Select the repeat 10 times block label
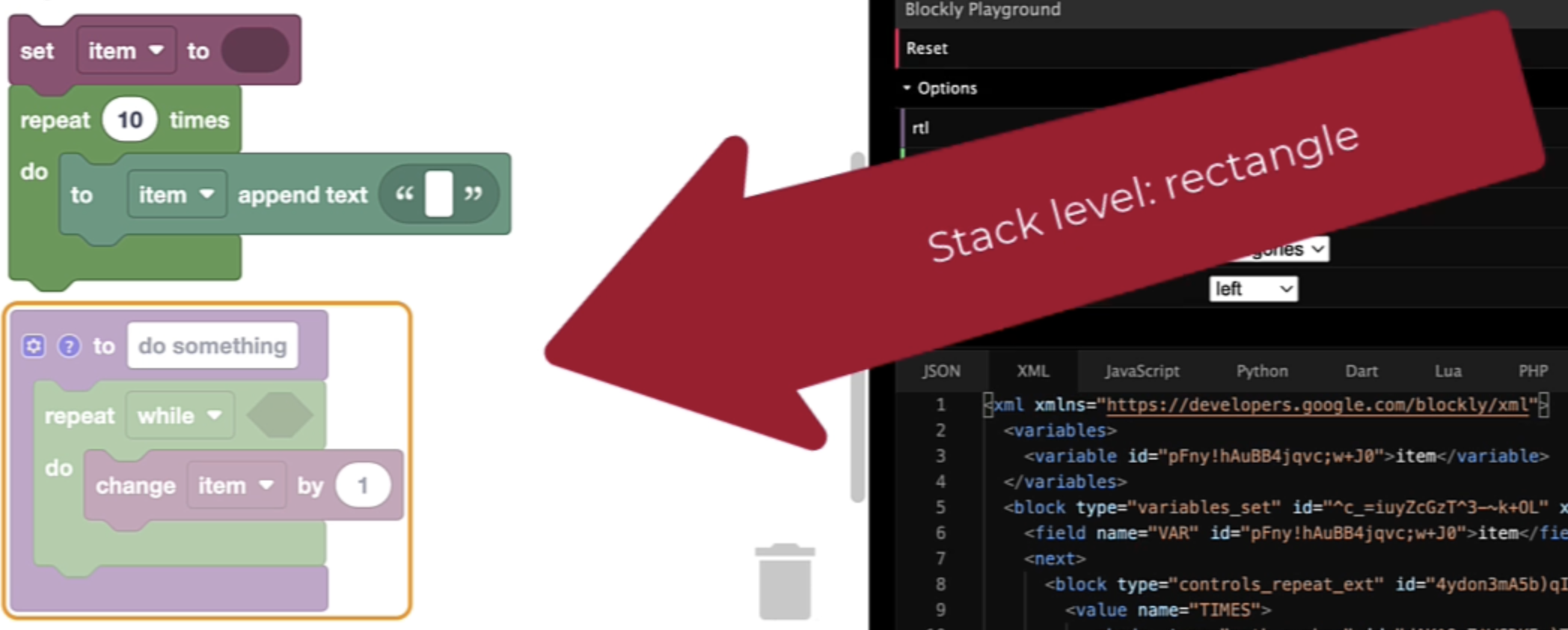 click(55, 120)
